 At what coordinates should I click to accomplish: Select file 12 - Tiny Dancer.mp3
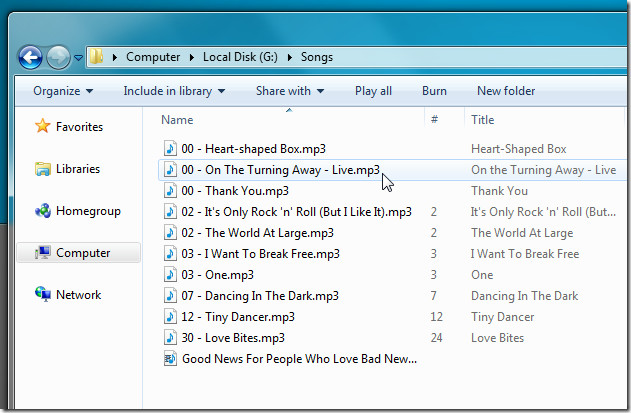[238, 317]
